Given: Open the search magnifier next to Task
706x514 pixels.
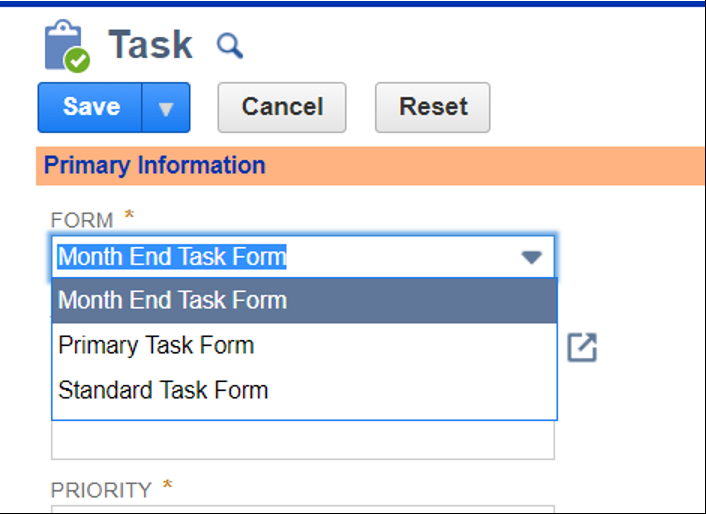Looking at the screenshot, I should click(230, 45).
